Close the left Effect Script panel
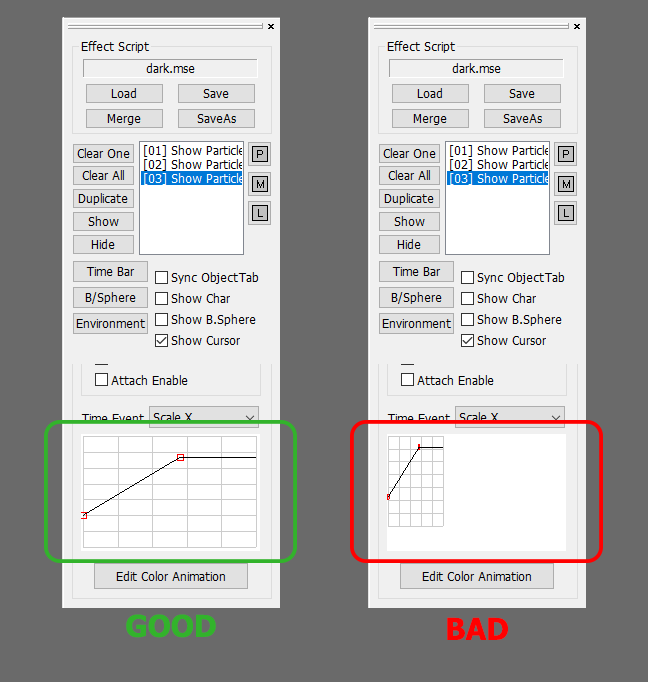The height and width of the screenshot is (682, 648). [271, 27]
